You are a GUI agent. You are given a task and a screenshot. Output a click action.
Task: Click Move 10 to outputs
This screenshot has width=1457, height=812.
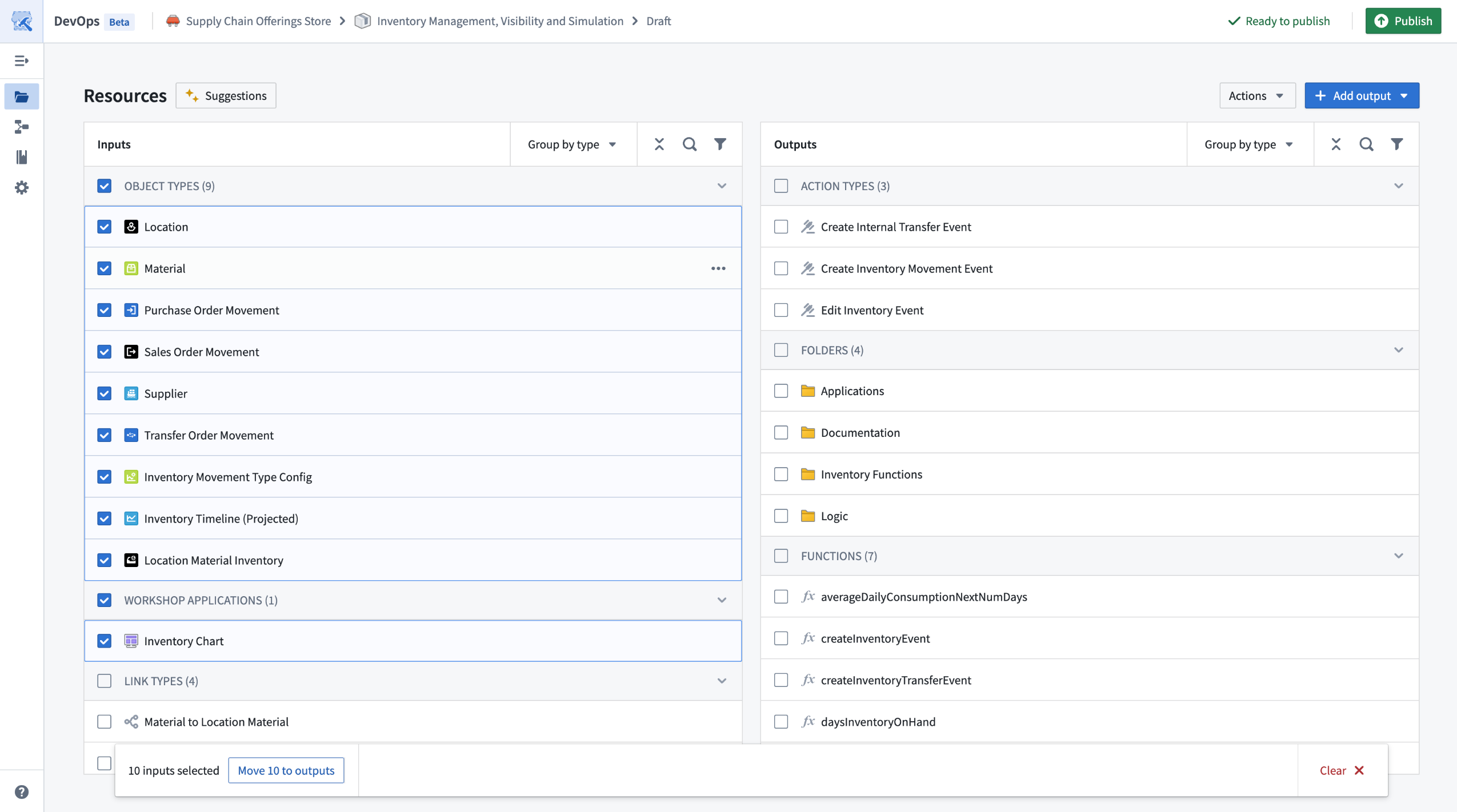coord(286,770)
